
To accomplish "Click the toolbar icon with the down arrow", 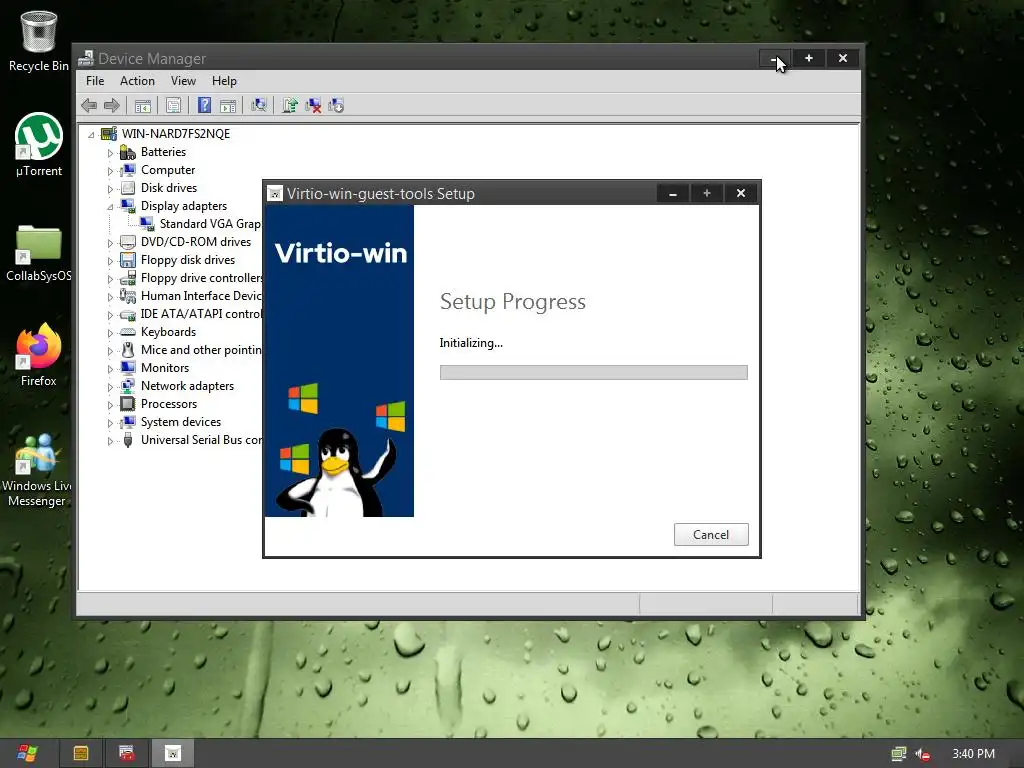I will 336,105.
